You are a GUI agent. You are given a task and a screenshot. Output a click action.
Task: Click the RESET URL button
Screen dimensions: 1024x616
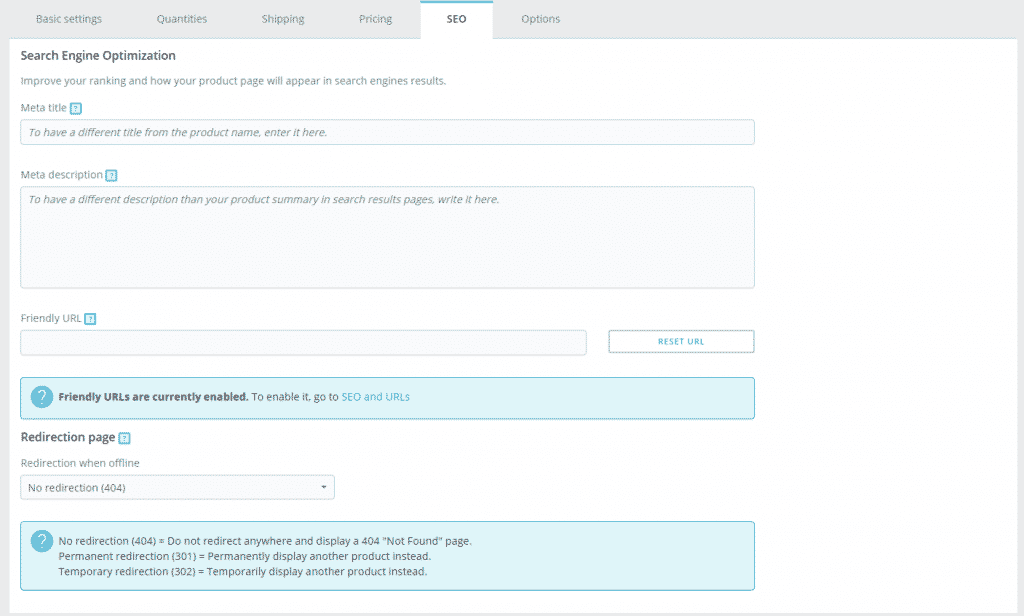(681, 341)
